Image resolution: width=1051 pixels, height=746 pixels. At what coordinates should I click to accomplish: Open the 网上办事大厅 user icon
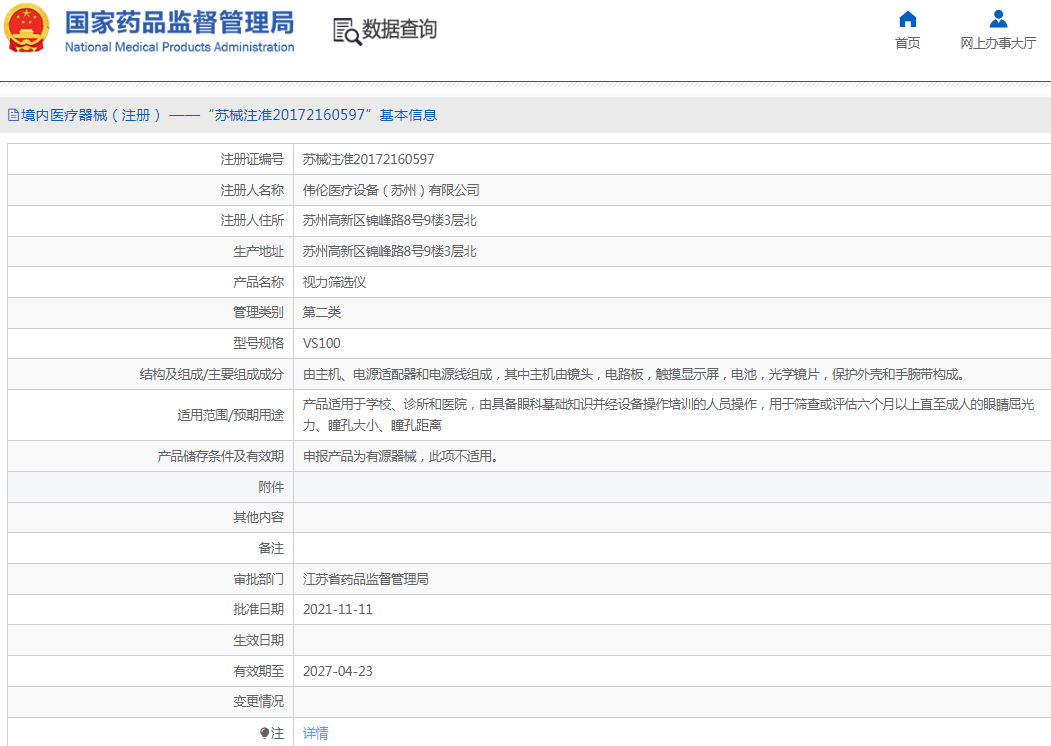point(998,19)
